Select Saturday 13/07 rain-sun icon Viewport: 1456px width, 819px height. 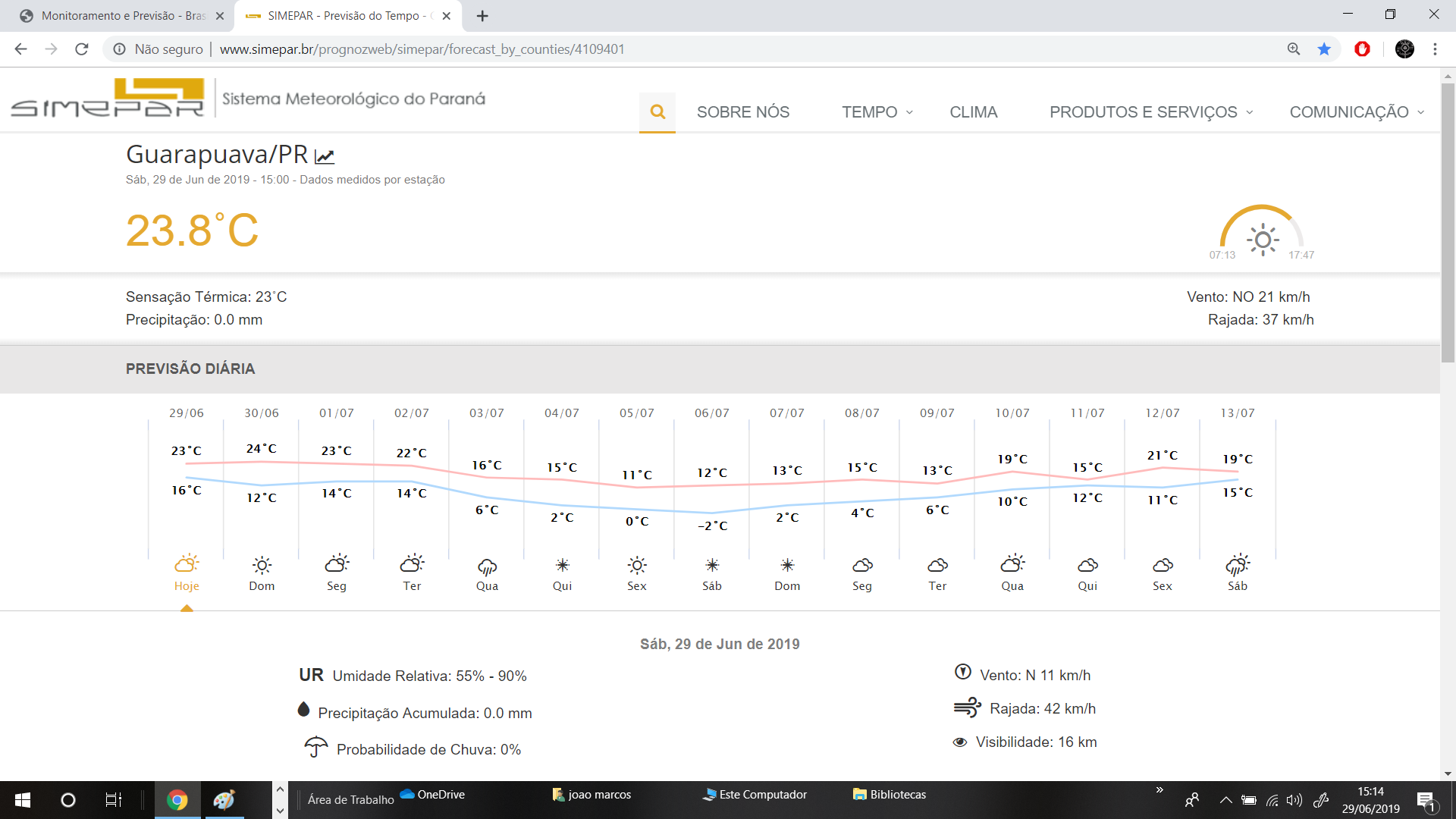1238,564
